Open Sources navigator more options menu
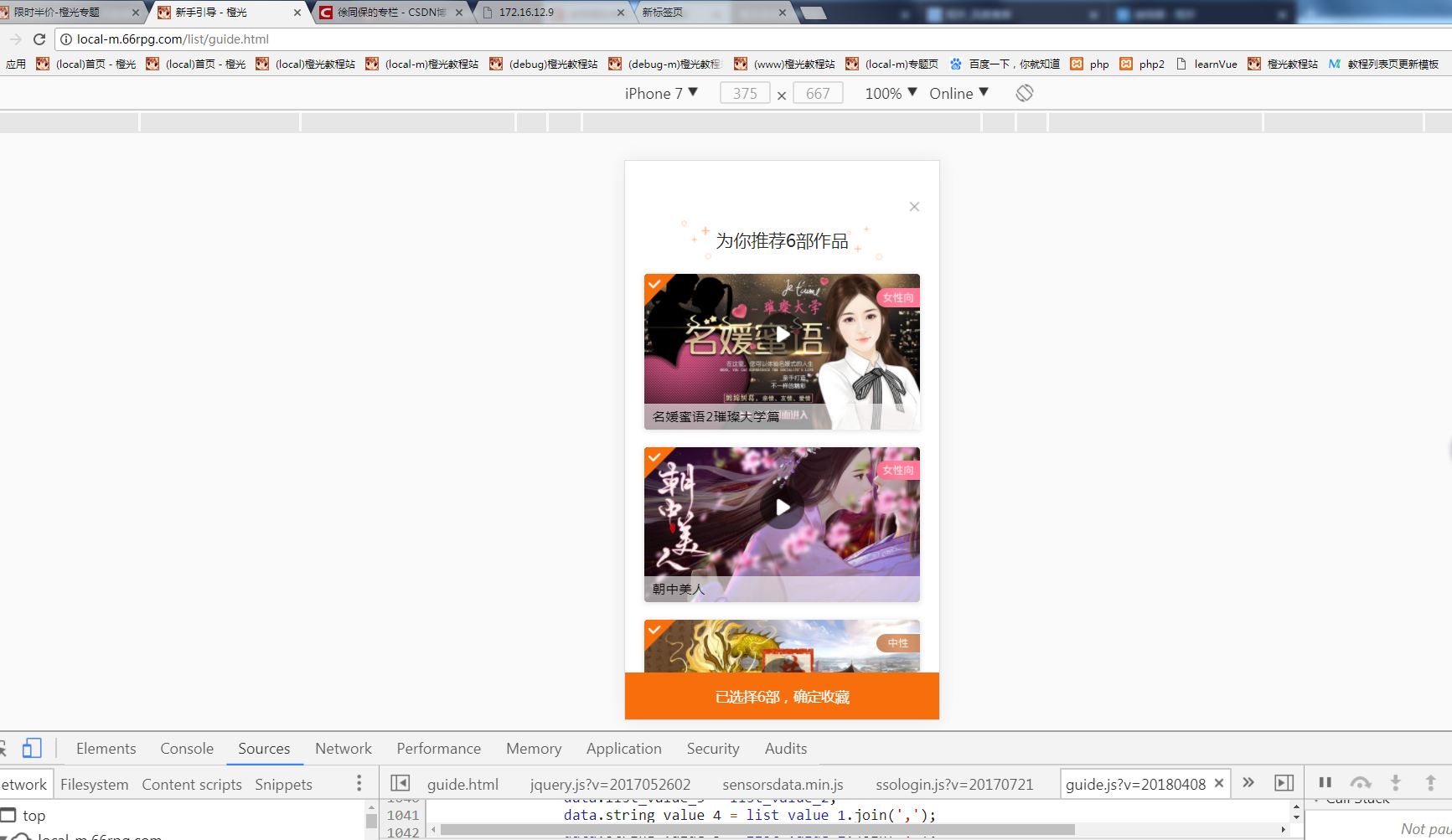1452x840 pixels. pyautogui.click(x=359, y=783)
